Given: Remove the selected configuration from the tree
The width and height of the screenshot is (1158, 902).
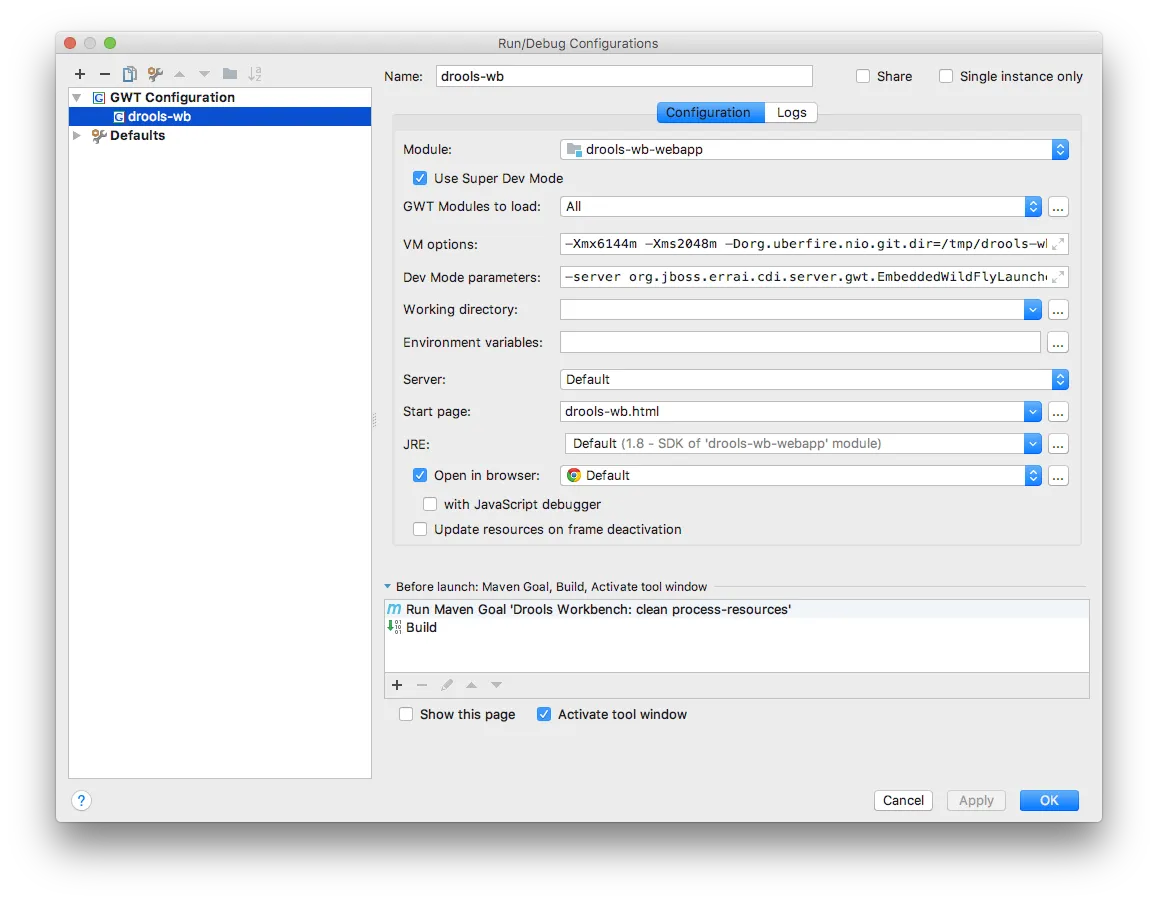Looking at the screenshot, I should tap(105, 74).
